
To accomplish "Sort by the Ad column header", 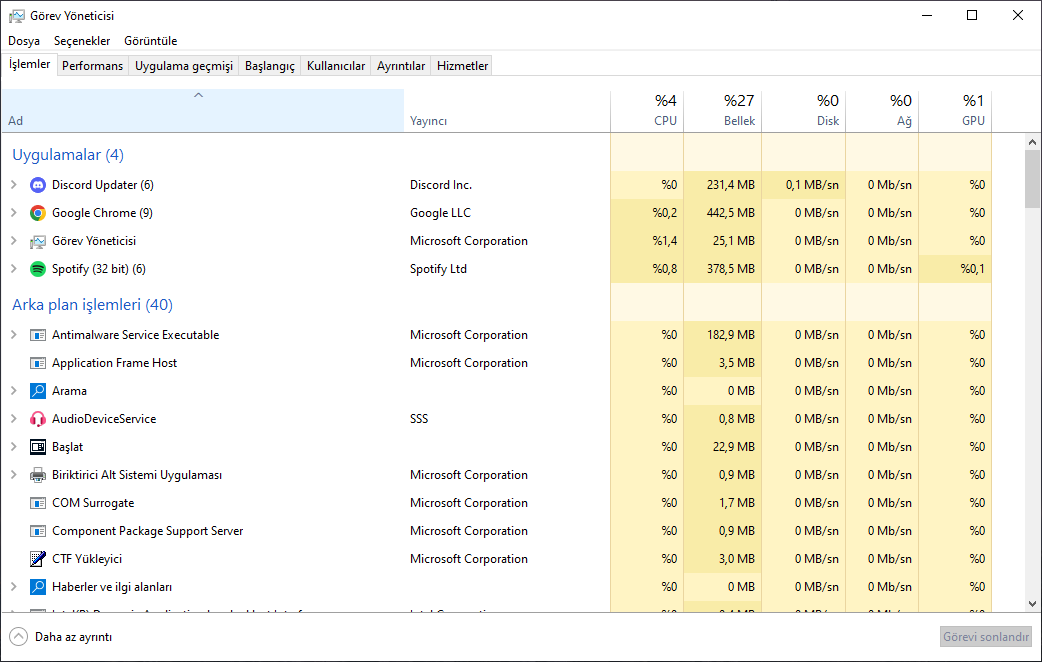I will pos(203,111).
